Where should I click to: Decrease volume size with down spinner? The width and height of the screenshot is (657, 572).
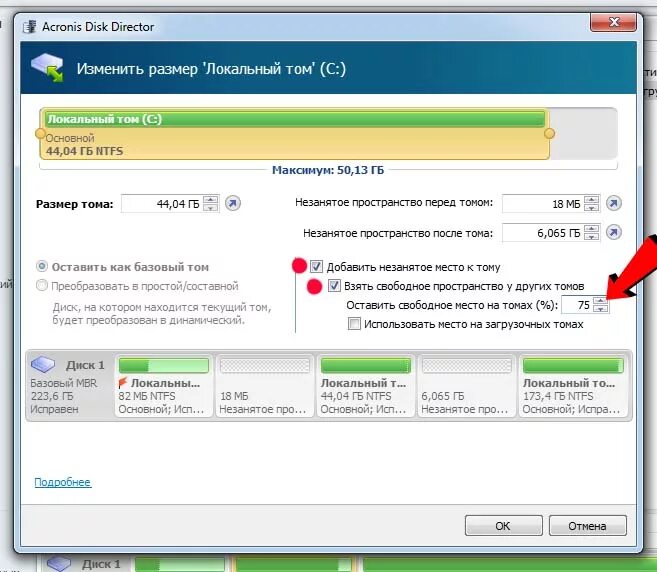pos(210,207)
